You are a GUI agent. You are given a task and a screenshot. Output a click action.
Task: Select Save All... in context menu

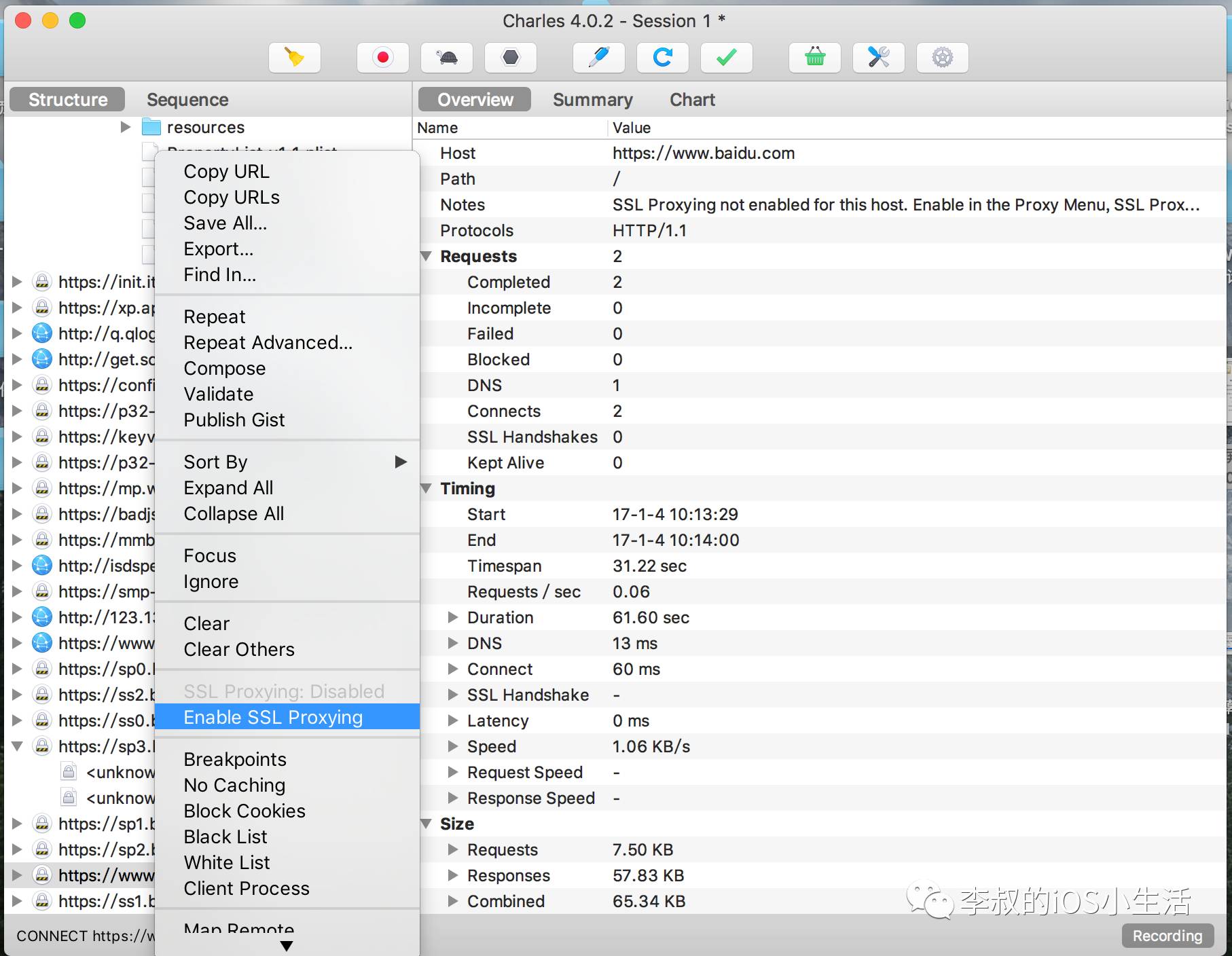click(x=287, y=223)
